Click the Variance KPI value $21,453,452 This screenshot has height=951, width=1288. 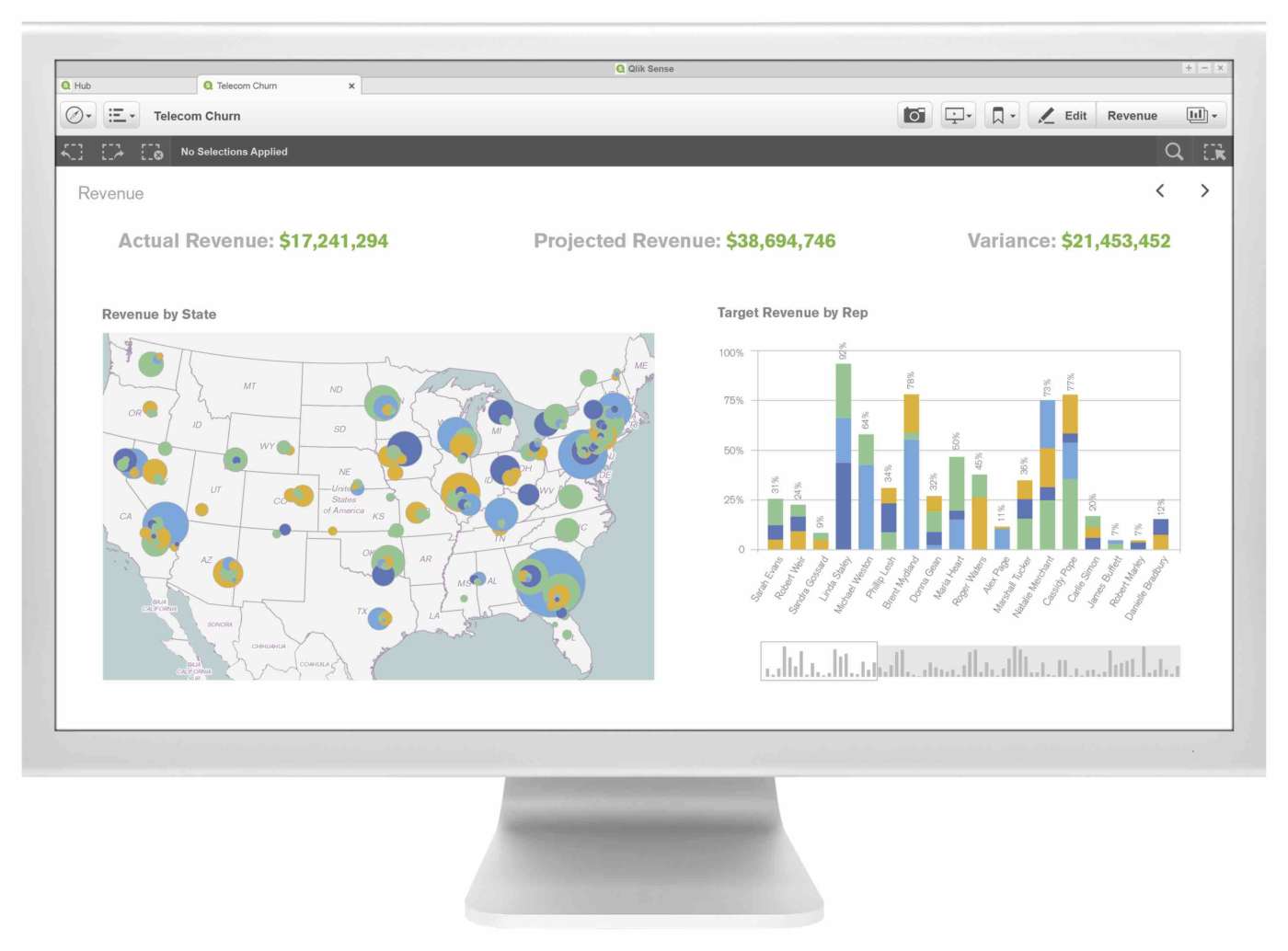1116,241
